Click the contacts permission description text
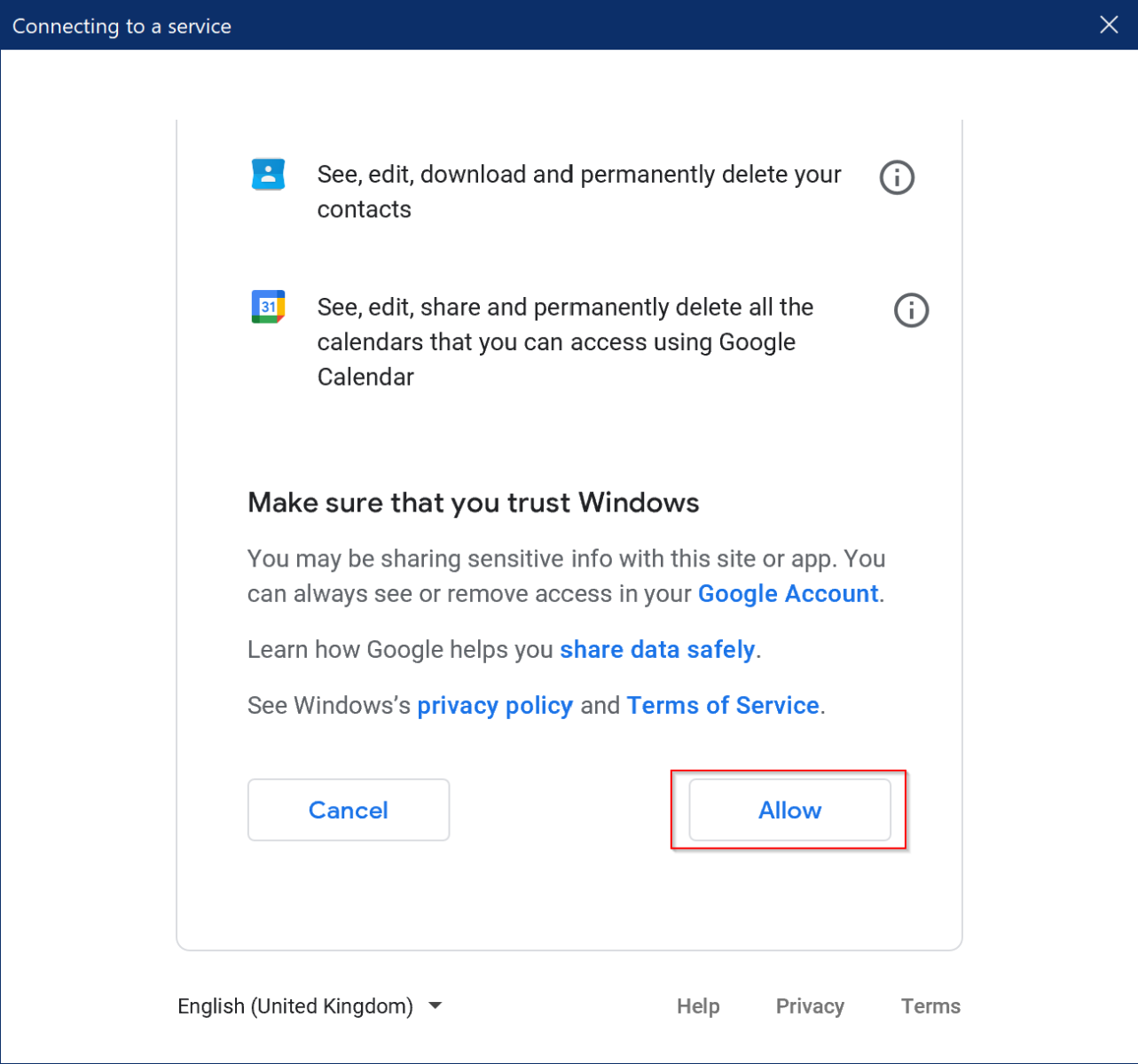This screenshot has height=1064, width=1138. pos(578,192)
